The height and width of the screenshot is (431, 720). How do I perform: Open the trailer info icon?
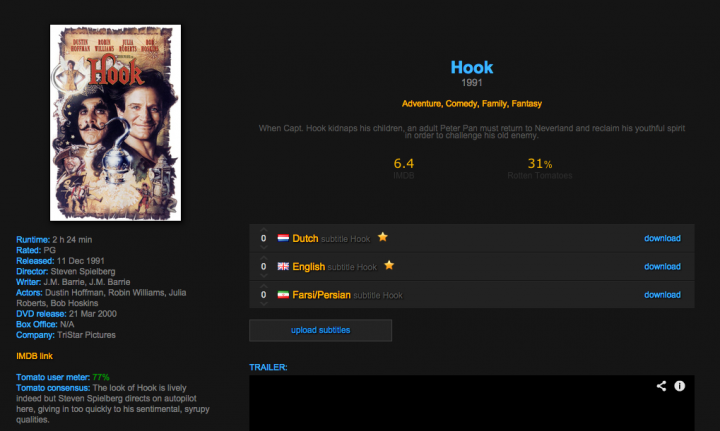coord(680,386)
